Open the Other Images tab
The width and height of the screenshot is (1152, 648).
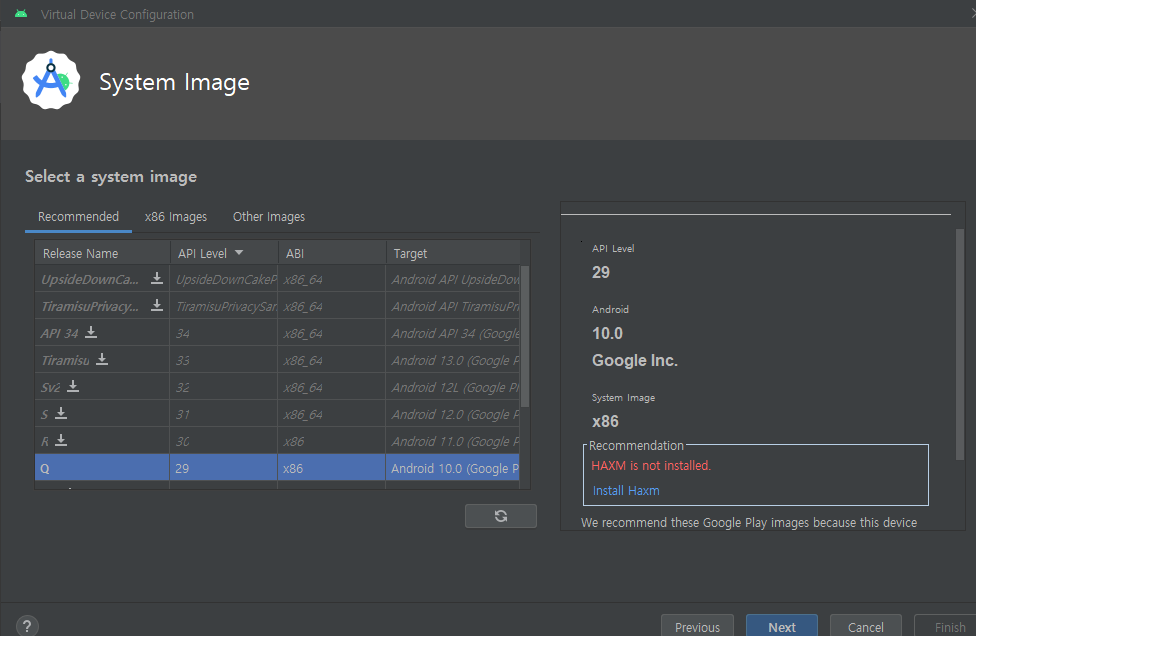pyautogui.click(x=269, y=217)
